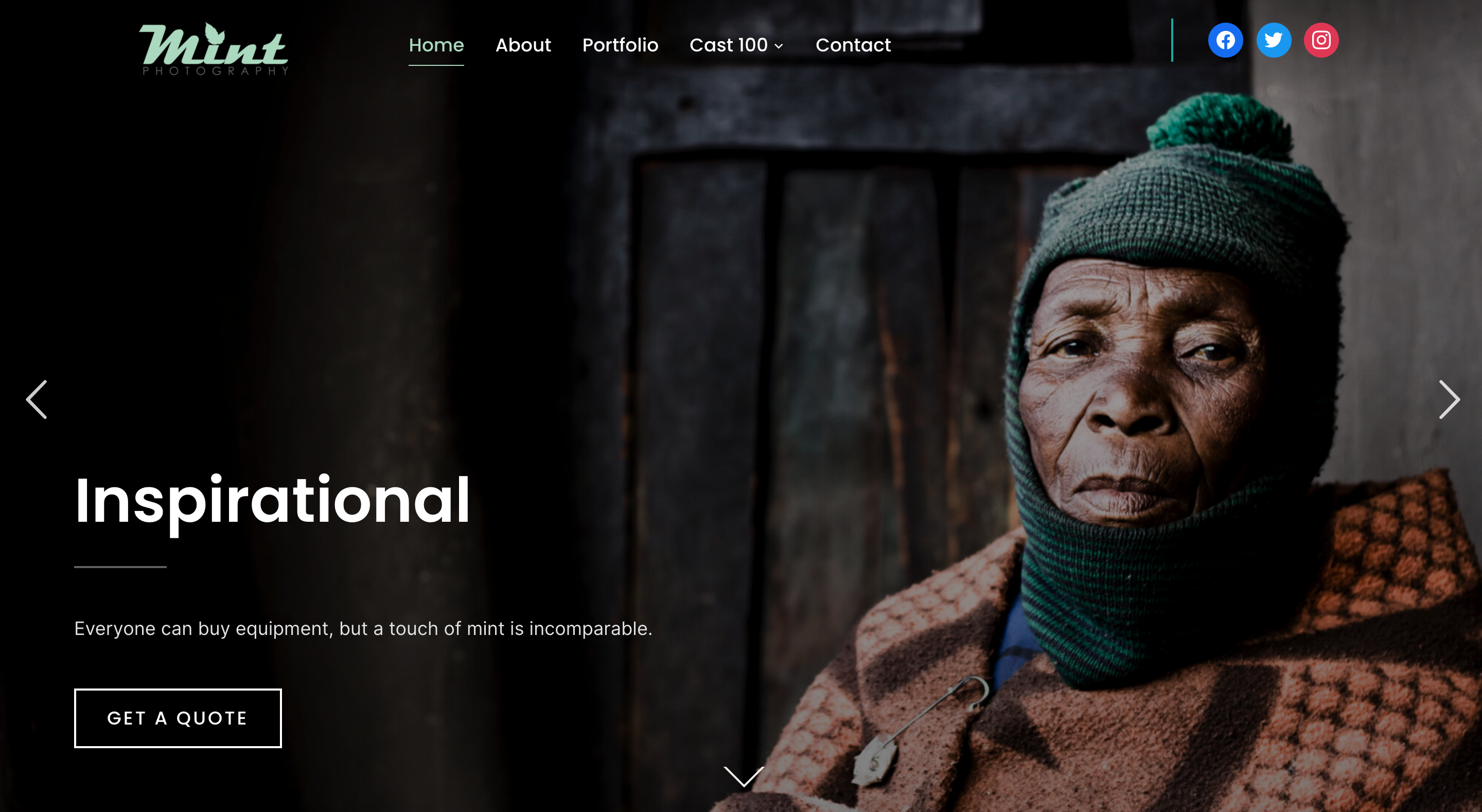Expand the chevron beside Cast 100
Viewport: 1482px width, 812px height.
pyautogui.click(x=779, y=46)
